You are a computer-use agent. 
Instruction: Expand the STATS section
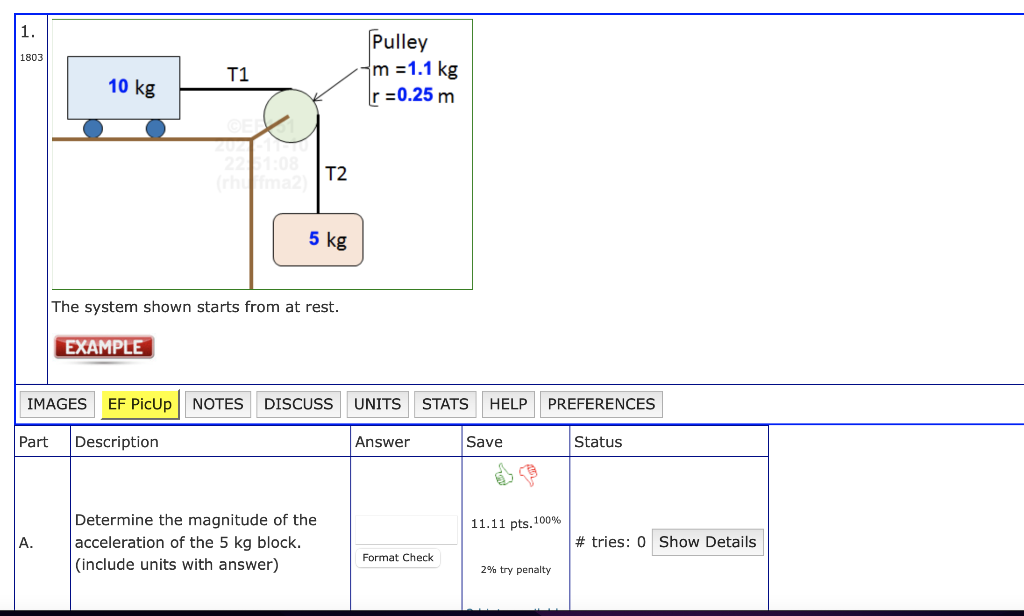coord(445,404)
